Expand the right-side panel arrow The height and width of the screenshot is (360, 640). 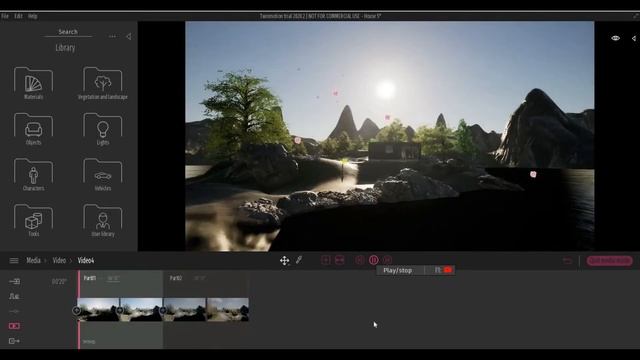click(x=633, y=38)
